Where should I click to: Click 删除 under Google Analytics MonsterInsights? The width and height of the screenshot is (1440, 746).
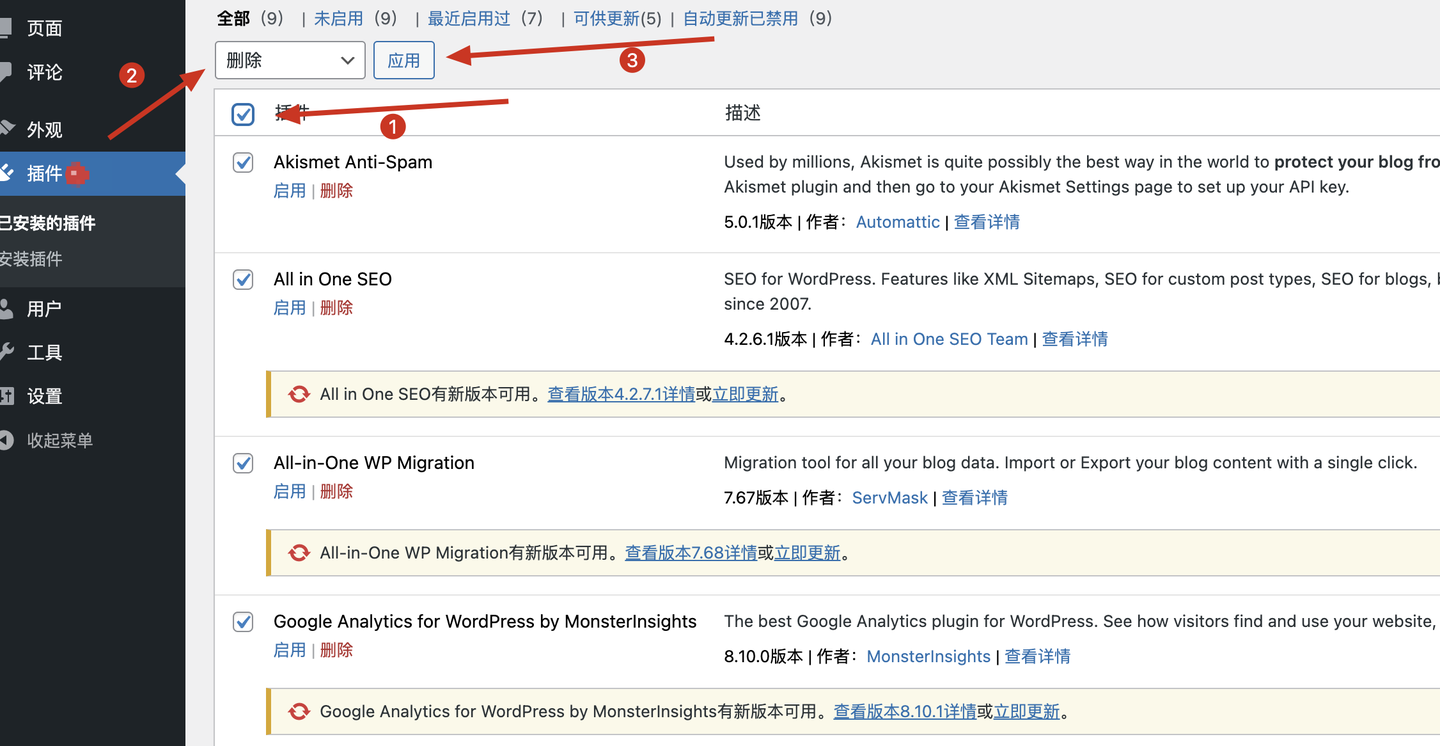[336, 650]
